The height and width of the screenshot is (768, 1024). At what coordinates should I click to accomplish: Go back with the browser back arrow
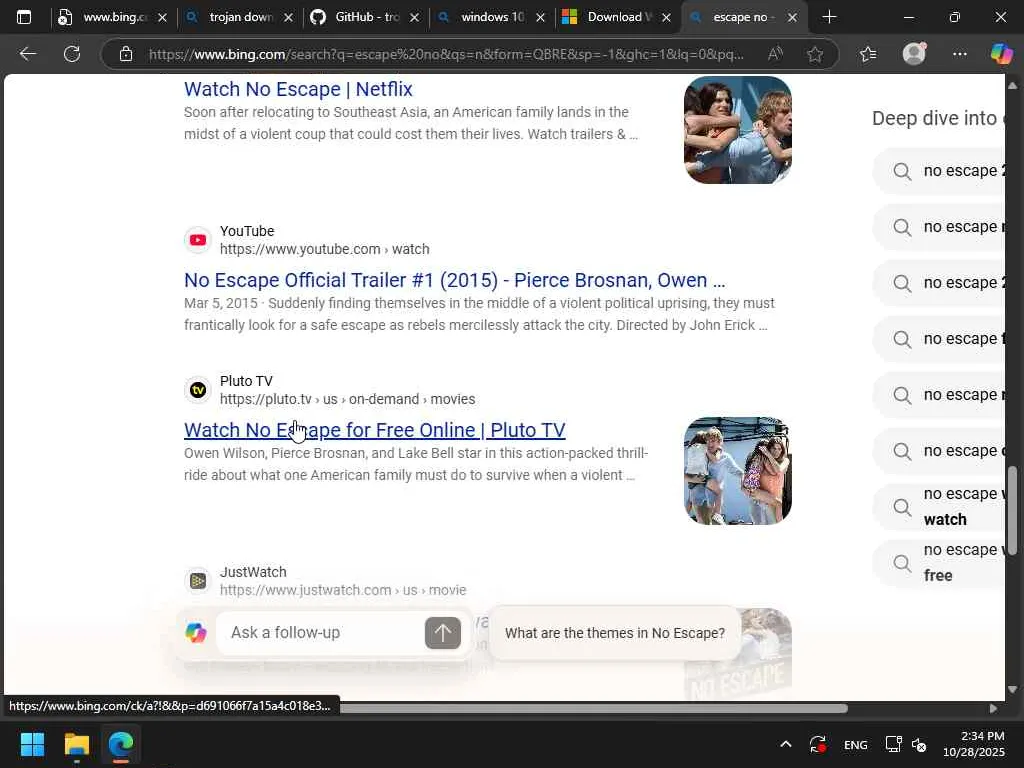click(27, 54)
